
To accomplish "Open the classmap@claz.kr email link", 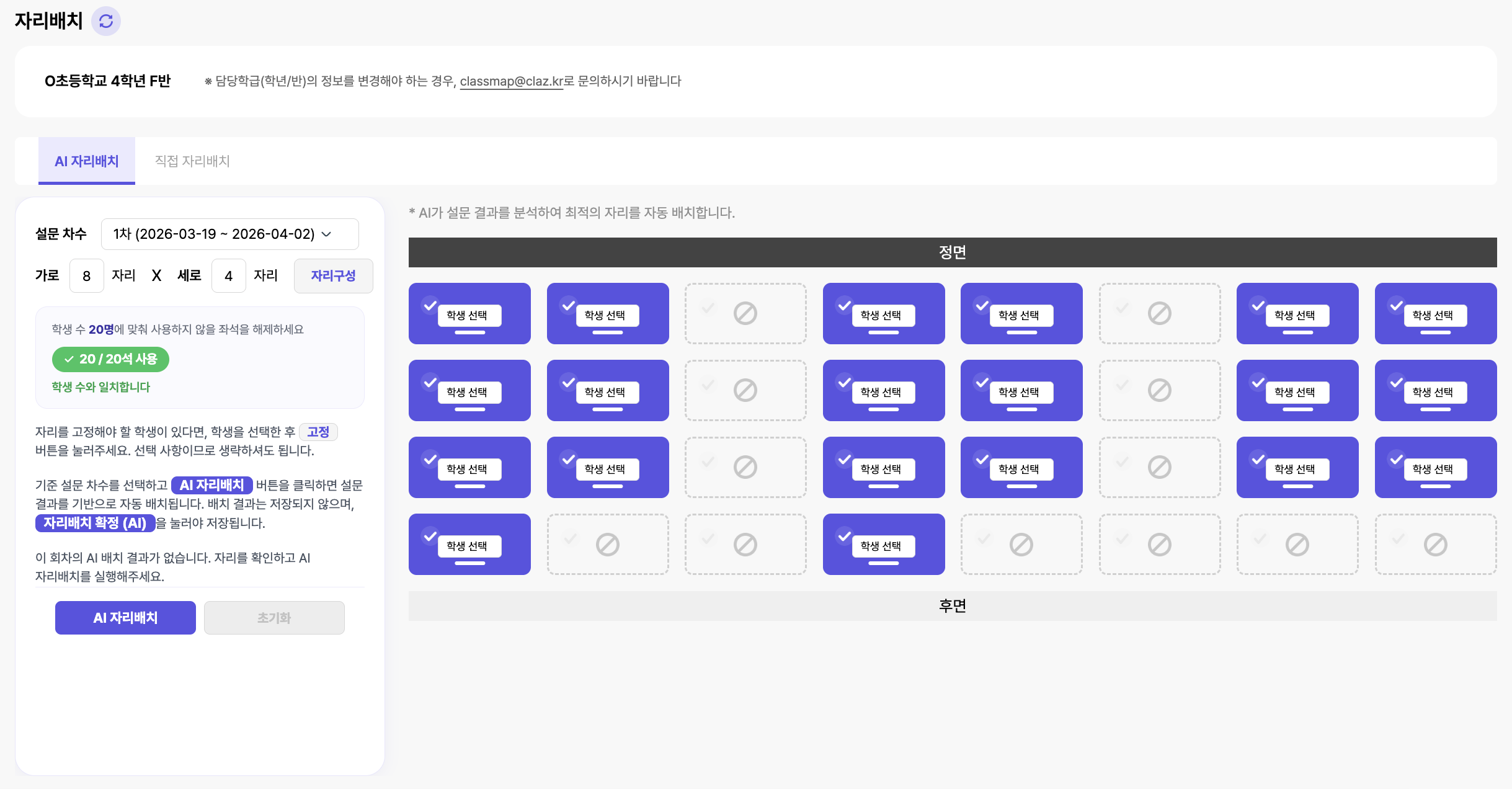I will coord(512,81).
